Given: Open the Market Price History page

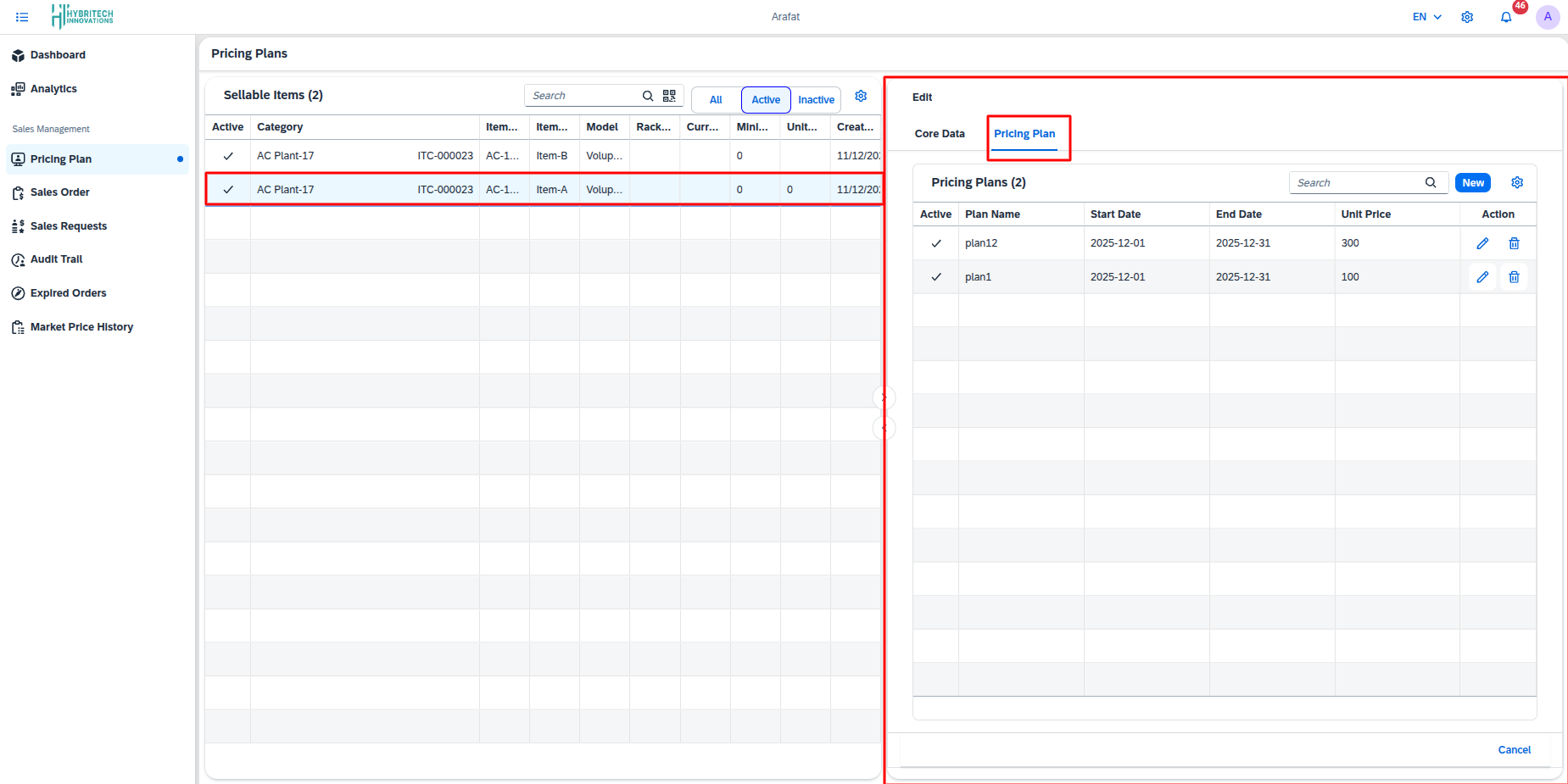Looking at the screenshot, I should [x=81, y=326].
